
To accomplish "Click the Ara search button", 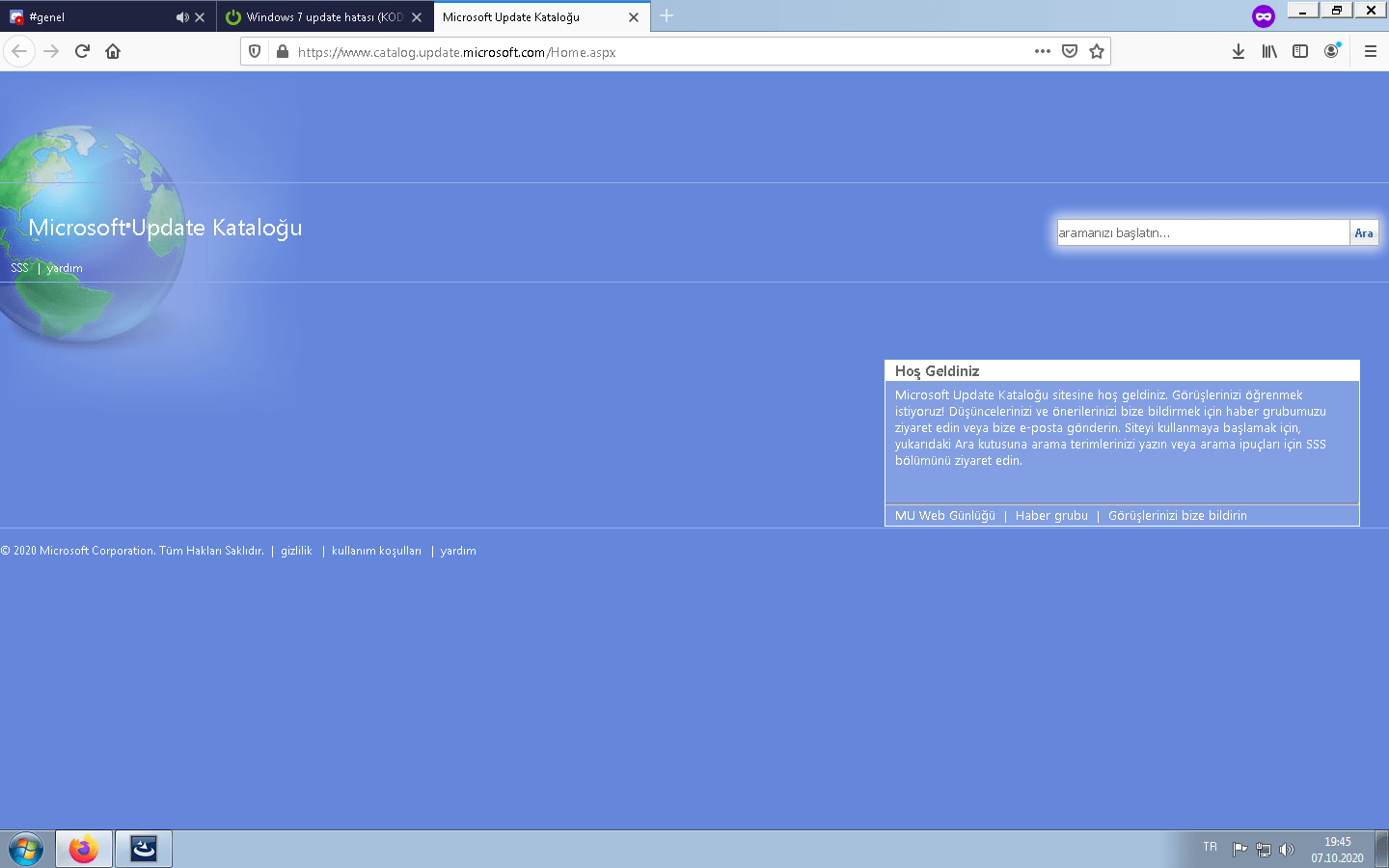I will coord(1364,232).
